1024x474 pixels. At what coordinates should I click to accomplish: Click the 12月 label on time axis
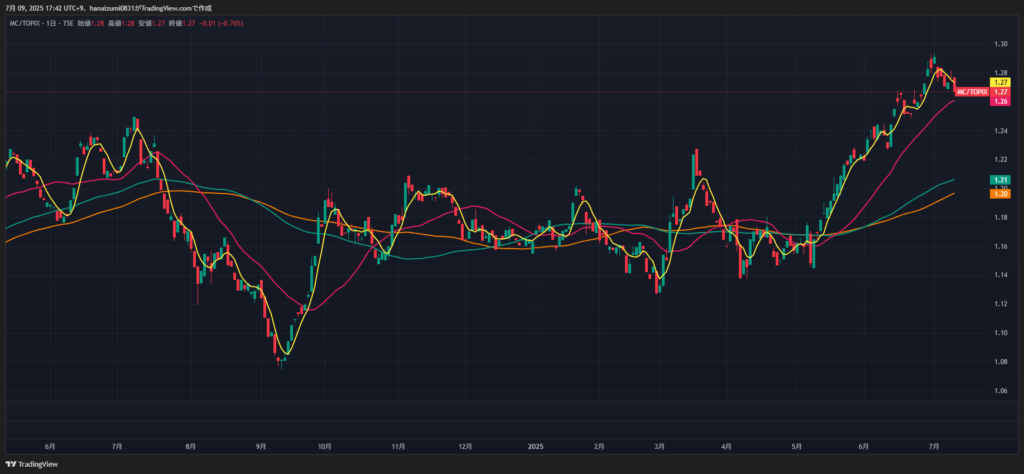pos(466,447)
